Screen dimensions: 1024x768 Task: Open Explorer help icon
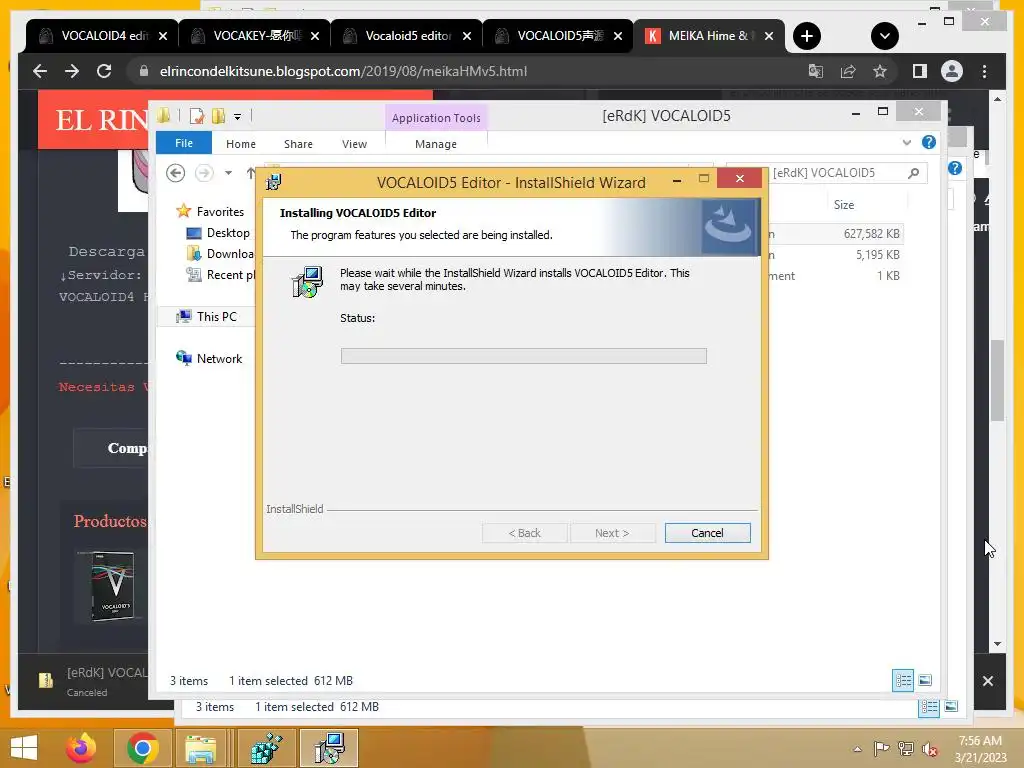click(x=929, y=142)
